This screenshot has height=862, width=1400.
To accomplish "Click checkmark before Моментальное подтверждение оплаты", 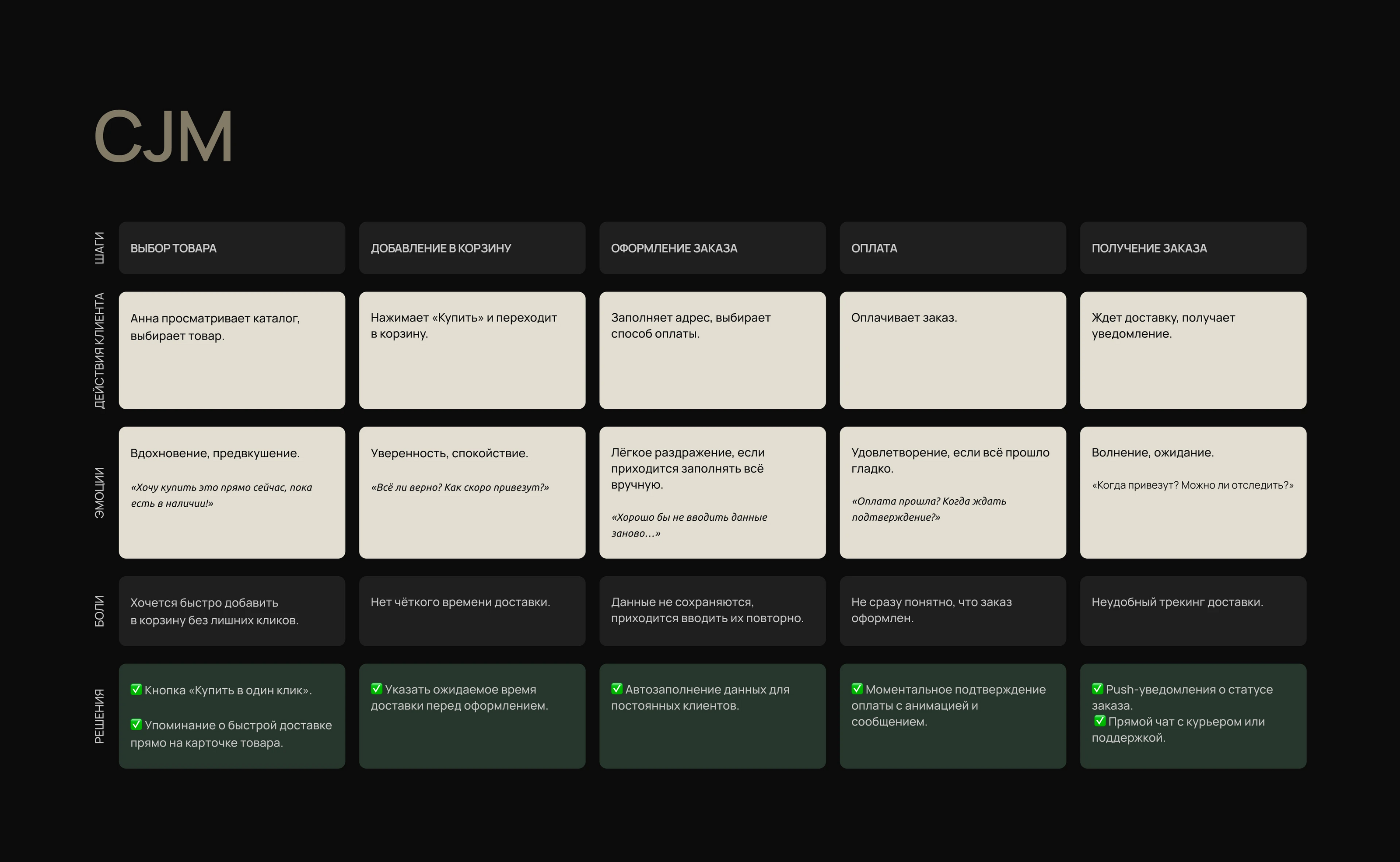I will pos(857,689).
